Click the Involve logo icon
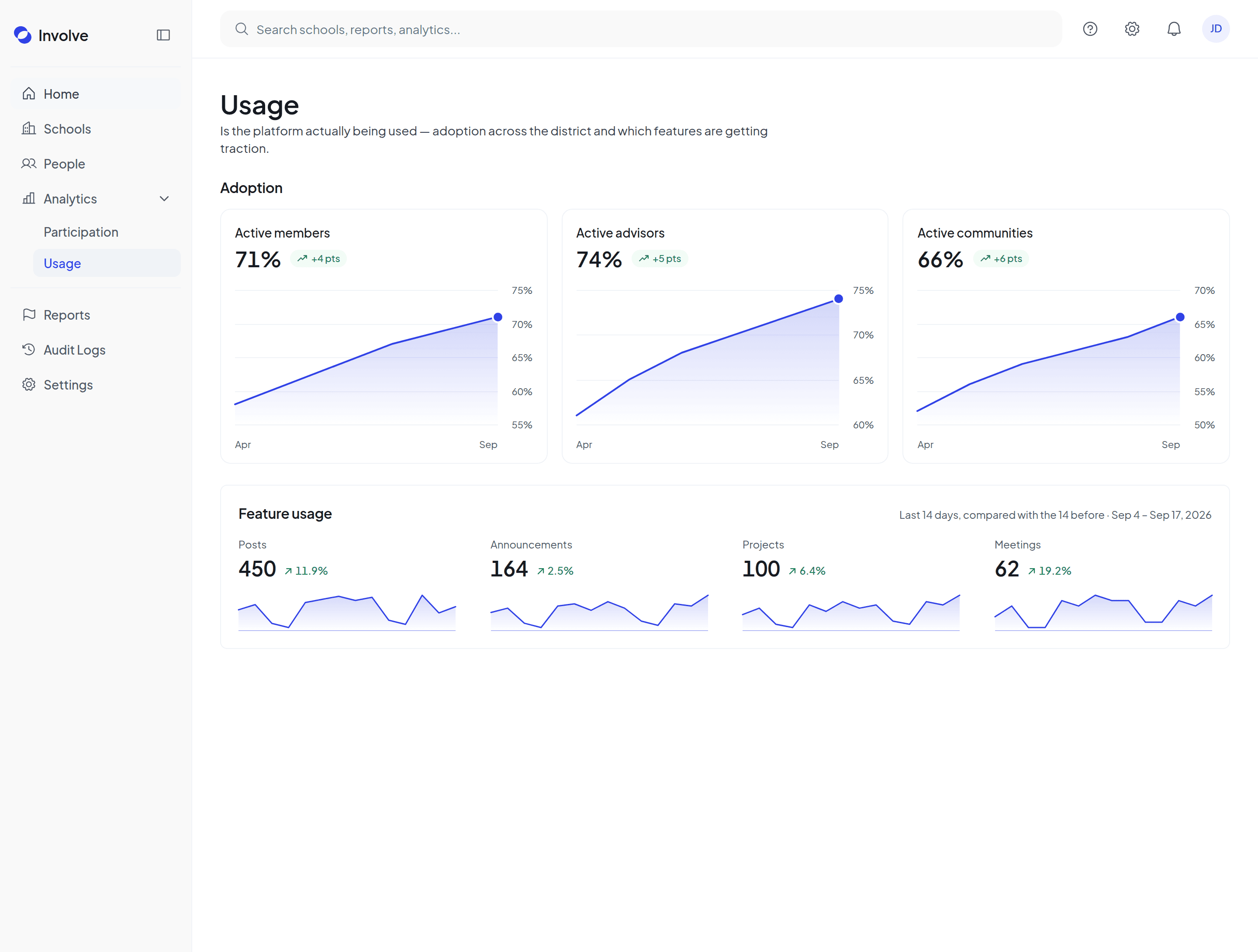The width and height of the screenshot is (1258, 952). tap(23, 35)
